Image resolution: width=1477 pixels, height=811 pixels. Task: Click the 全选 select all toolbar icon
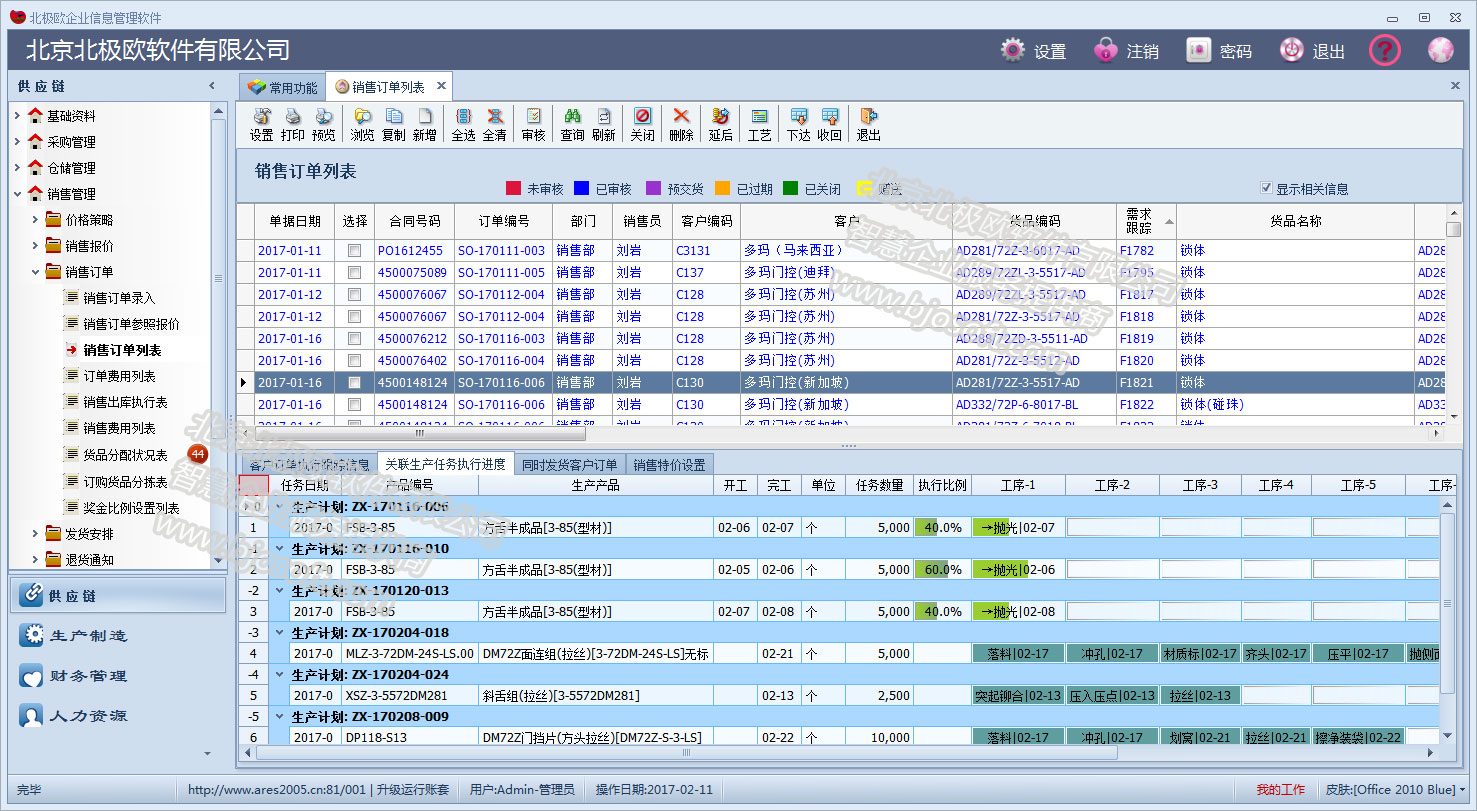(464, 116)
